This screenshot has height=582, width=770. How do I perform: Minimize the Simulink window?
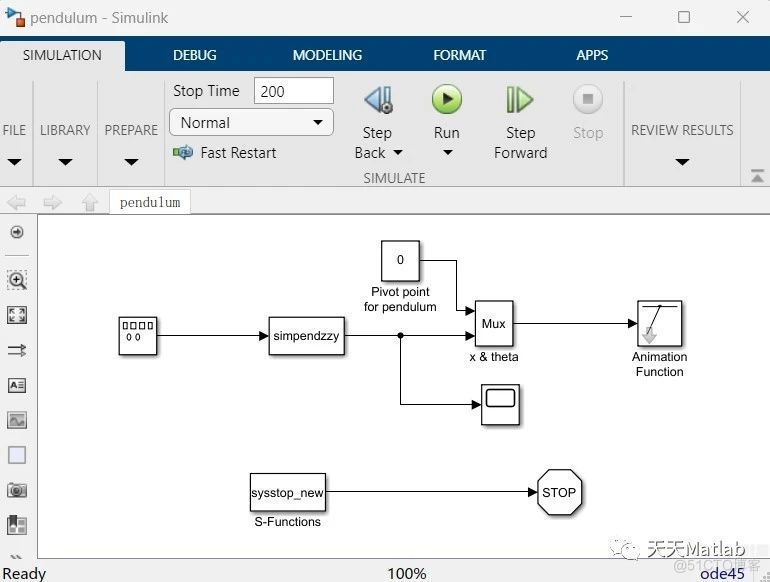(x=626, y=17)
